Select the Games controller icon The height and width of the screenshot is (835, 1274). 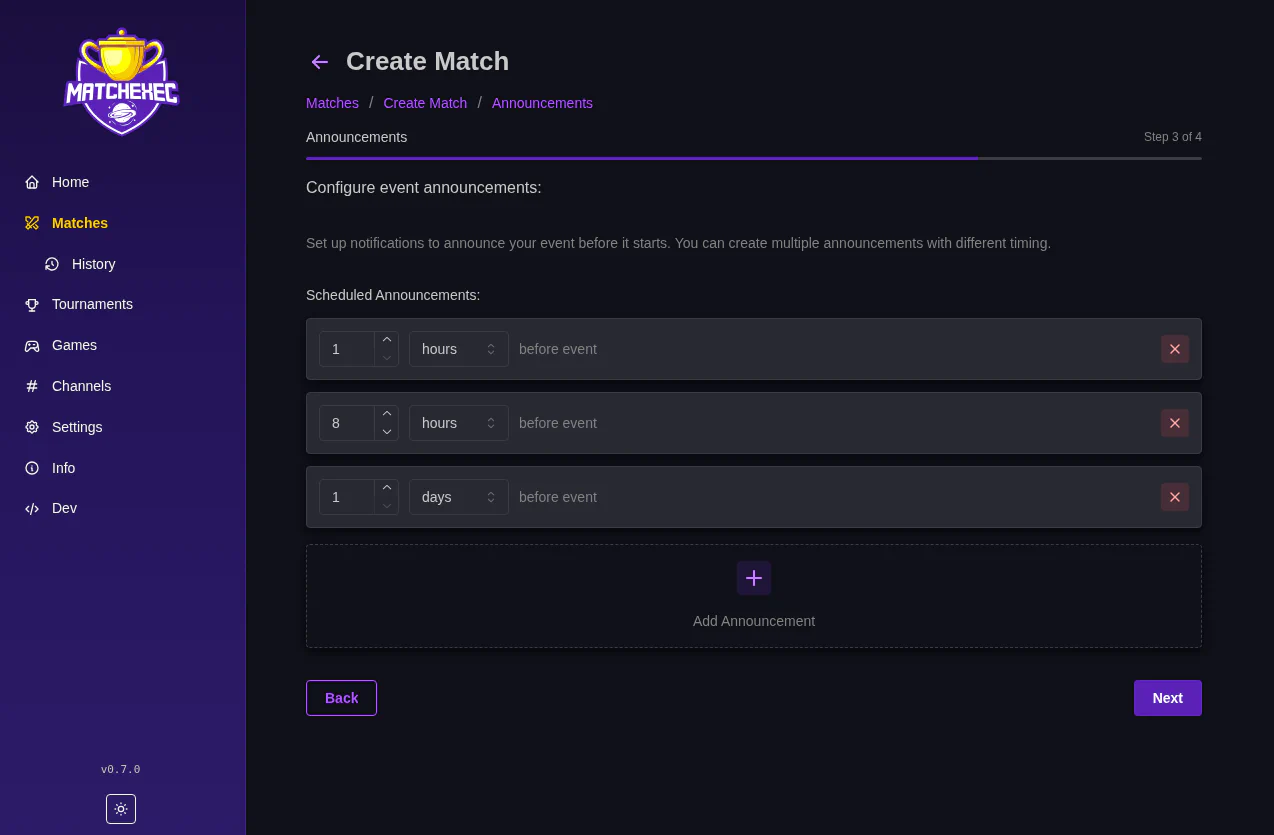[x=30, y=345]
